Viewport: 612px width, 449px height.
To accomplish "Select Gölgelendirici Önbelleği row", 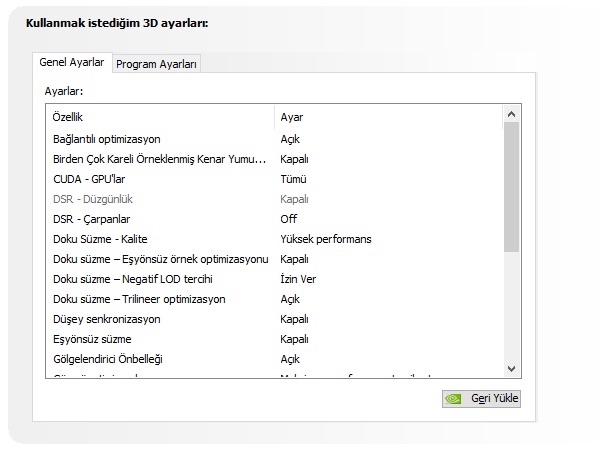I will [x=107, y=359].
